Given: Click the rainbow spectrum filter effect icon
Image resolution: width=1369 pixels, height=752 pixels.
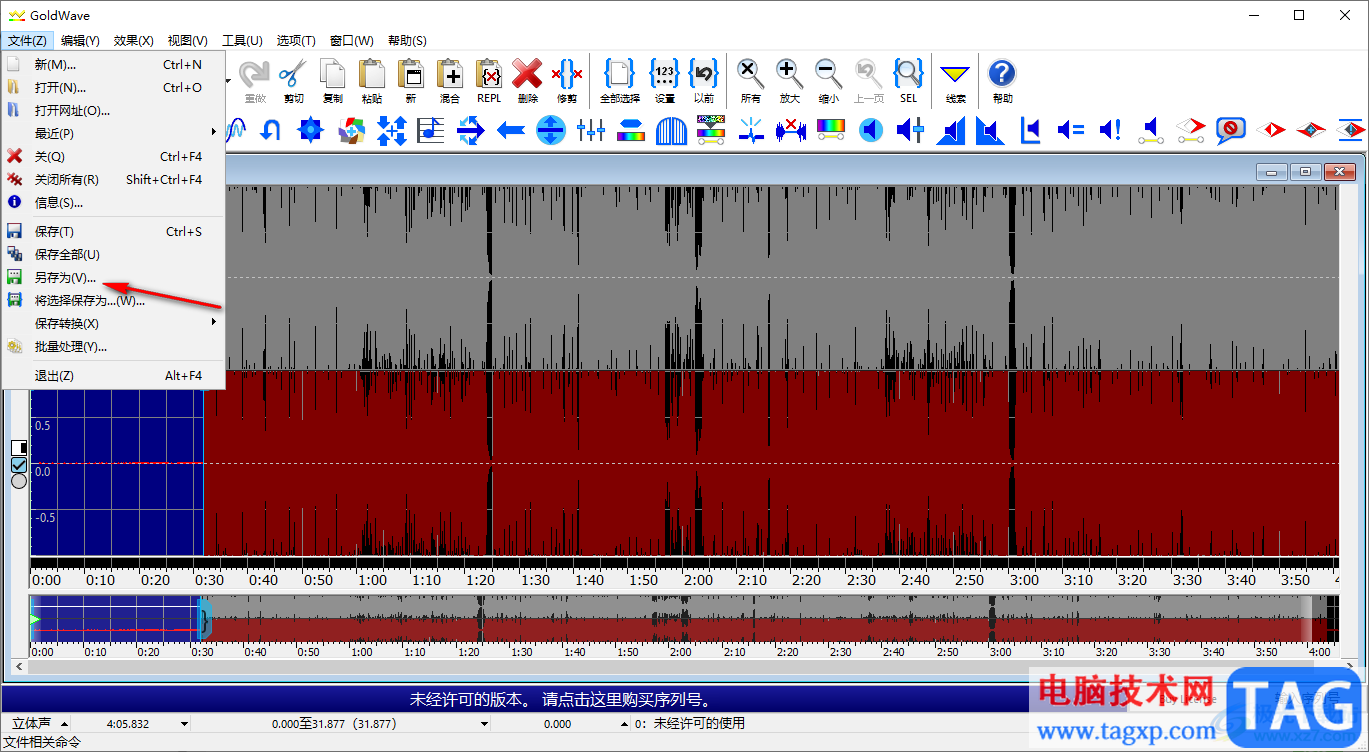Looking at the screenshot, I should click(x=830, y=130).
